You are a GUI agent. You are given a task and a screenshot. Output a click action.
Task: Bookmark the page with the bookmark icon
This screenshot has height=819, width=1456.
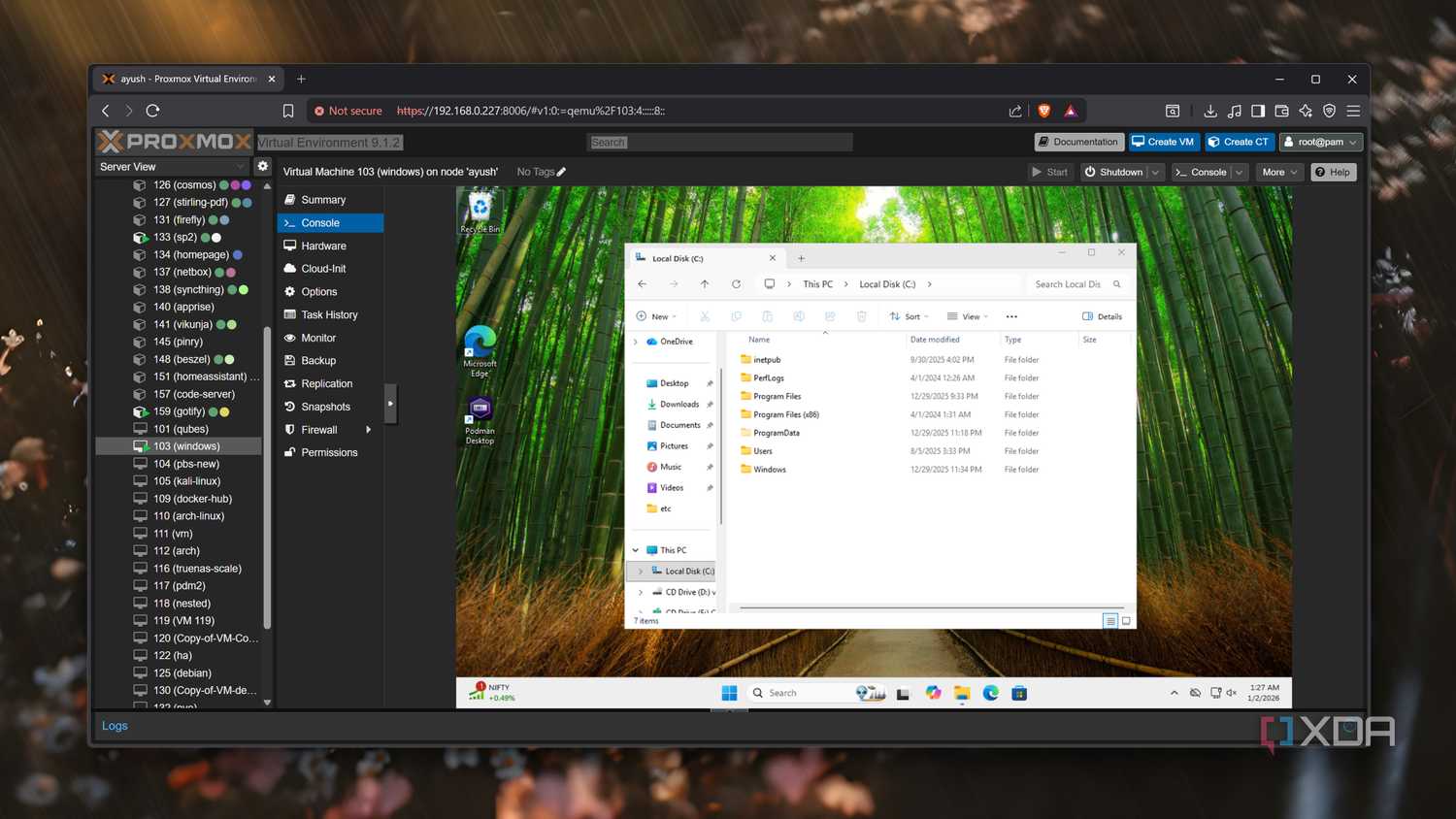tap(288, 111)
